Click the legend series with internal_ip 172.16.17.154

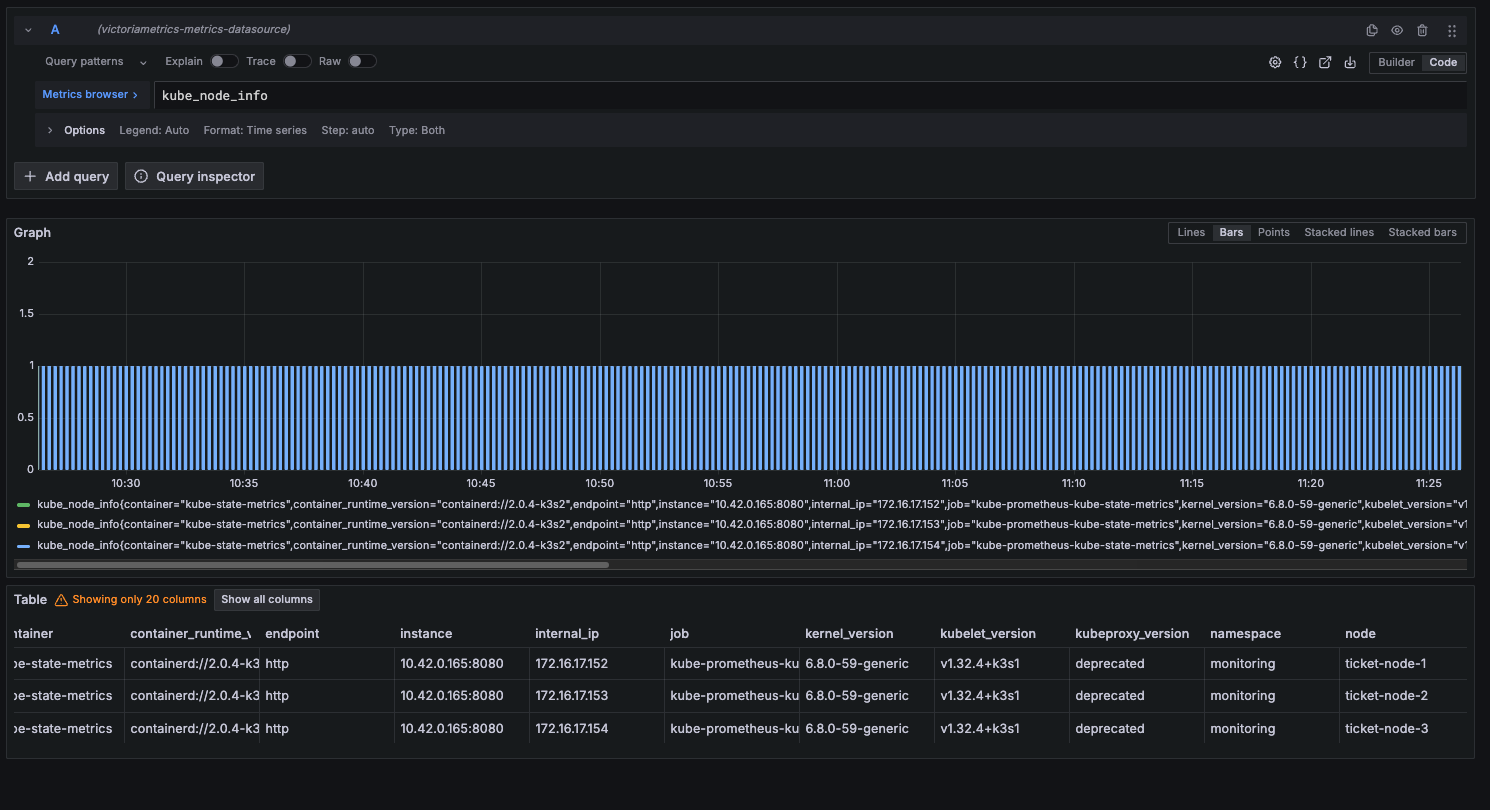[751, 545]
